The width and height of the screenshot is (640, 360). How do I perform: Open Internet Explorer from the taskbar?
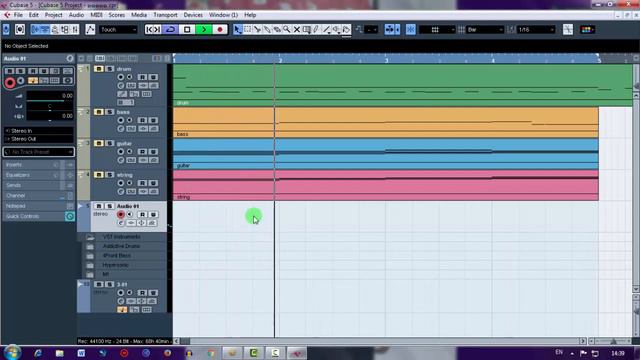point(38,353)
